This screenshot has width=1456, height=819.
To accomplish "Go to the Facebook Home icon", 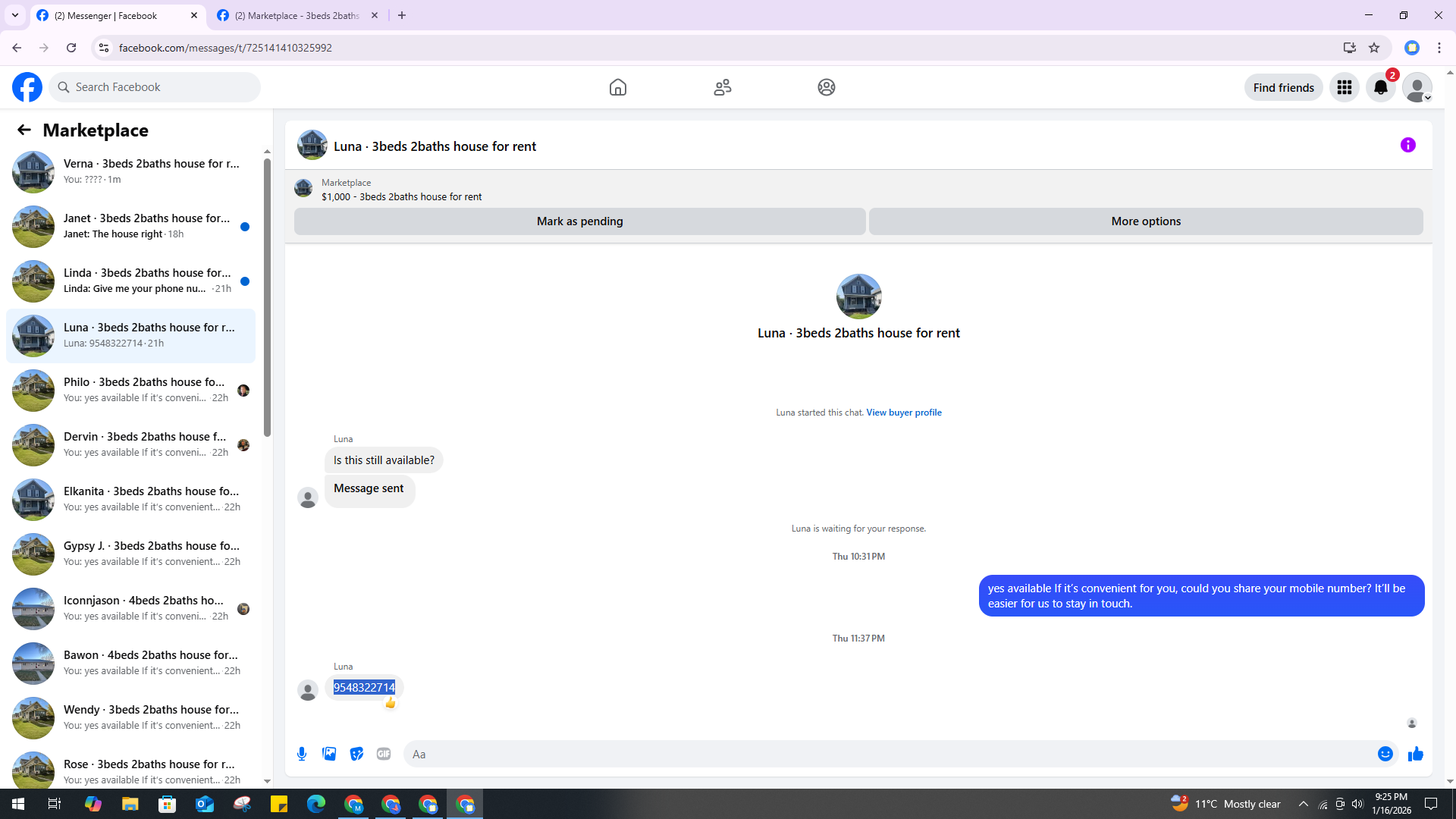I will pyautogui.click(x=617, y=88).
